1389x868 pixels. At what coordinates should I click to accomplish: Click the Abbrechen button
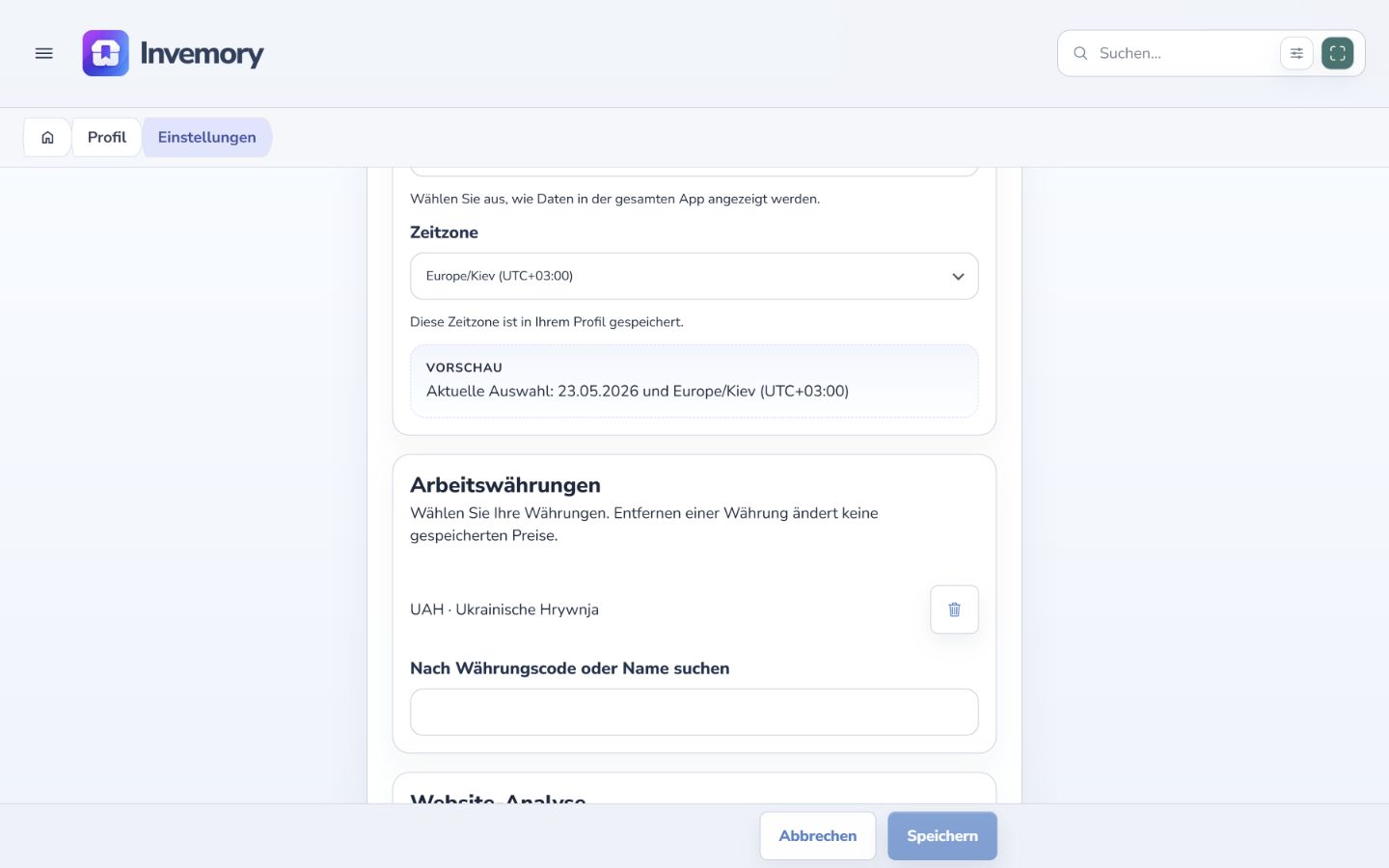pyautogui.click(x=818, y=835)
